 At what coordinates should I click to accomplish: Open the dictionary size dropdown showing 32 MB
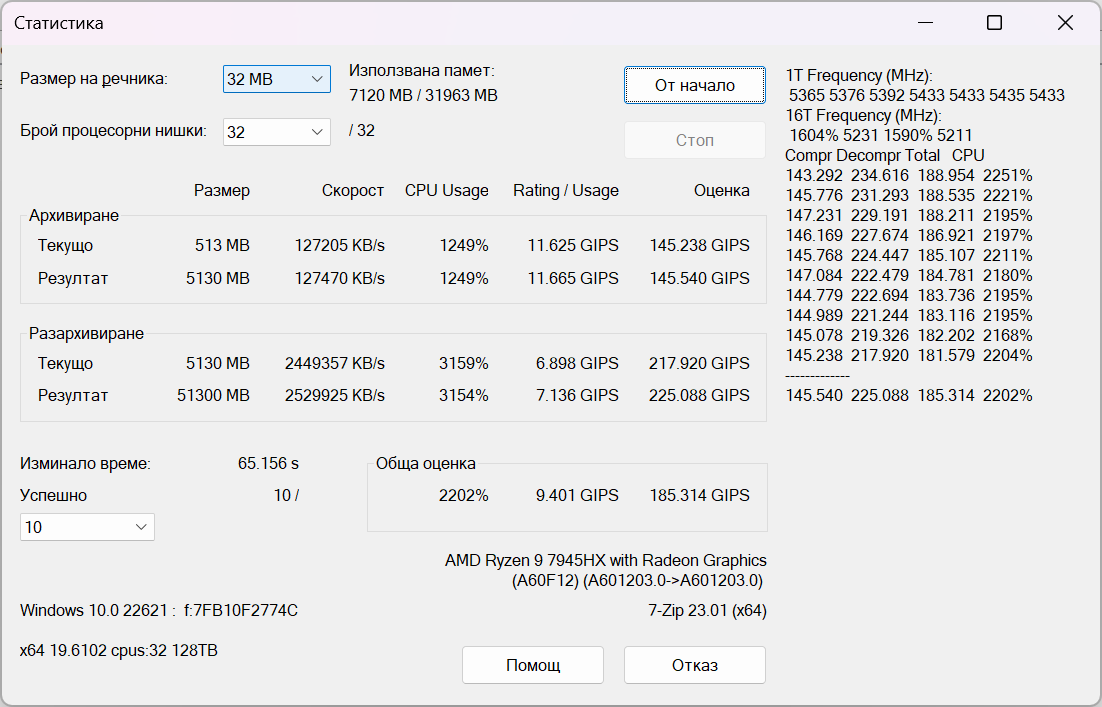click(x=276, y=79)
